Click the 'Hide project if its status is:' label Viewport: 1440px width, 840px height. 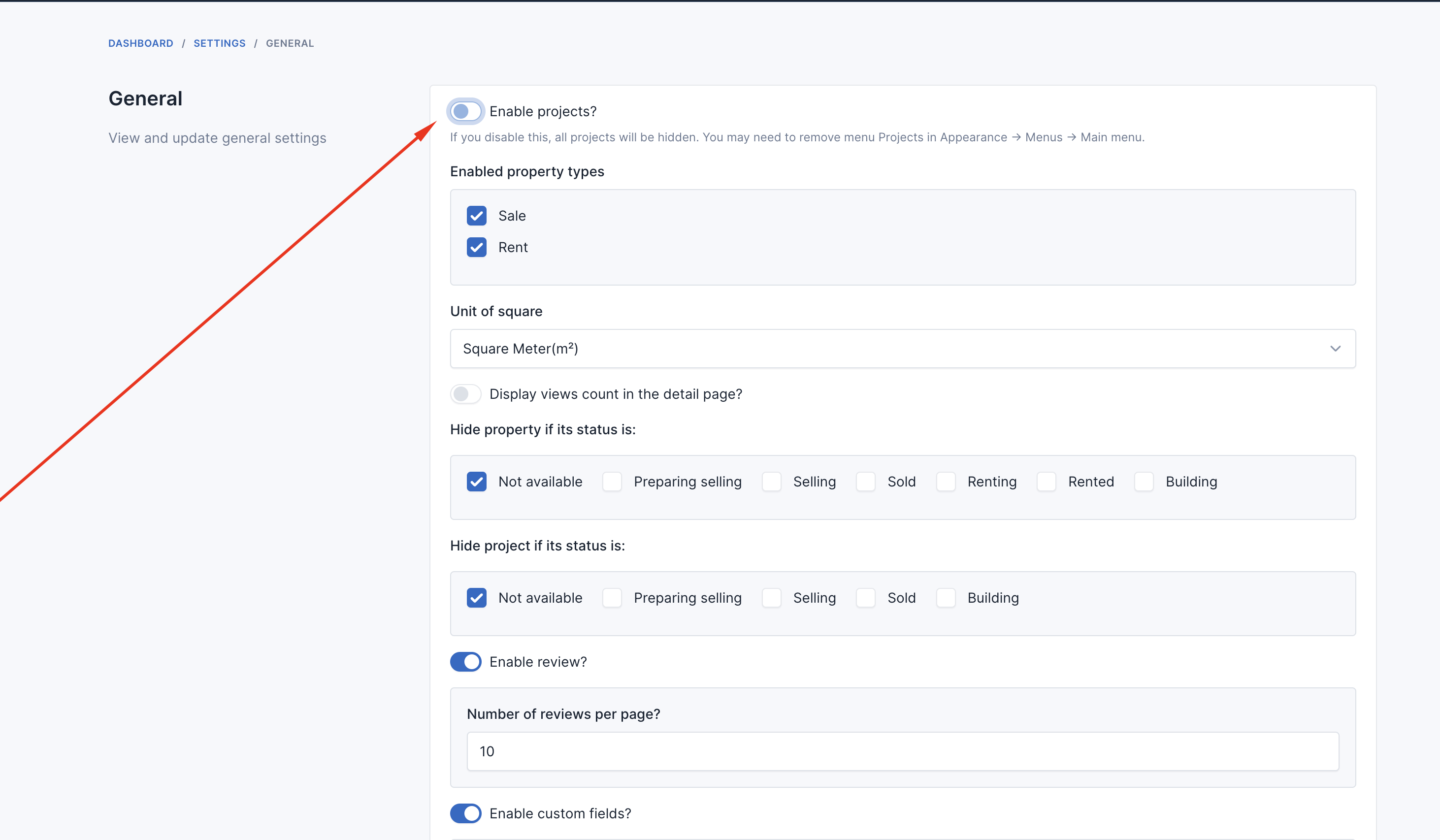point(537,546)
